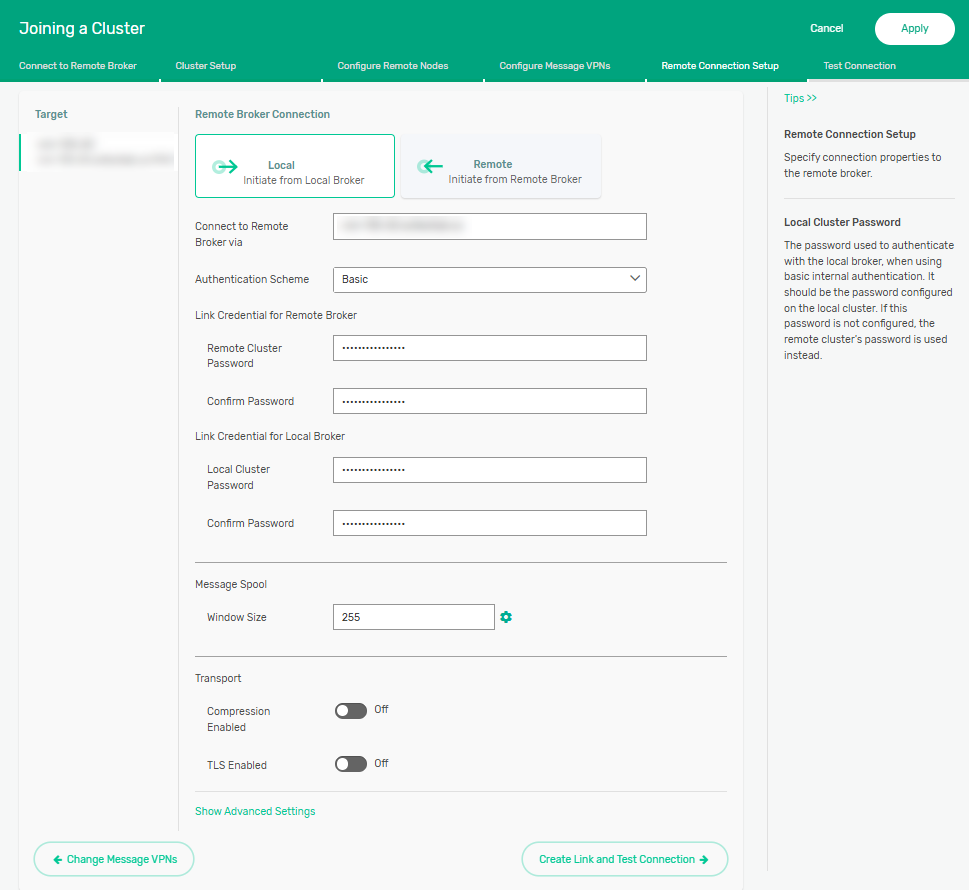The image size is (969, 890).
Task: Open the Configure Message VPNs step
Action: tap(554, 66)
